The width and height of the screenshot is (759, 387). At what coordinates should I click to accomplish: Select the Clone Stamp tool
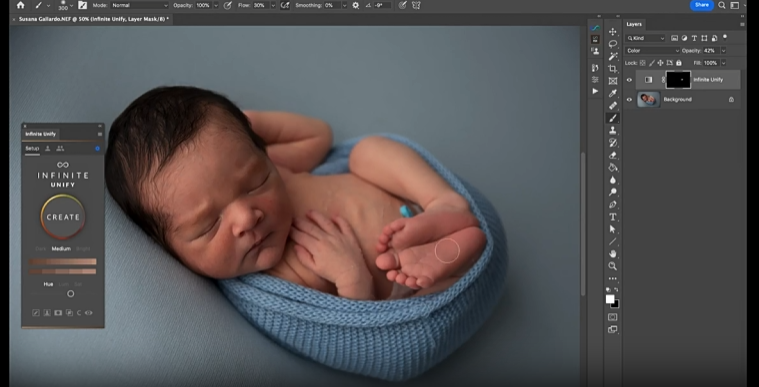click(613, 130)
